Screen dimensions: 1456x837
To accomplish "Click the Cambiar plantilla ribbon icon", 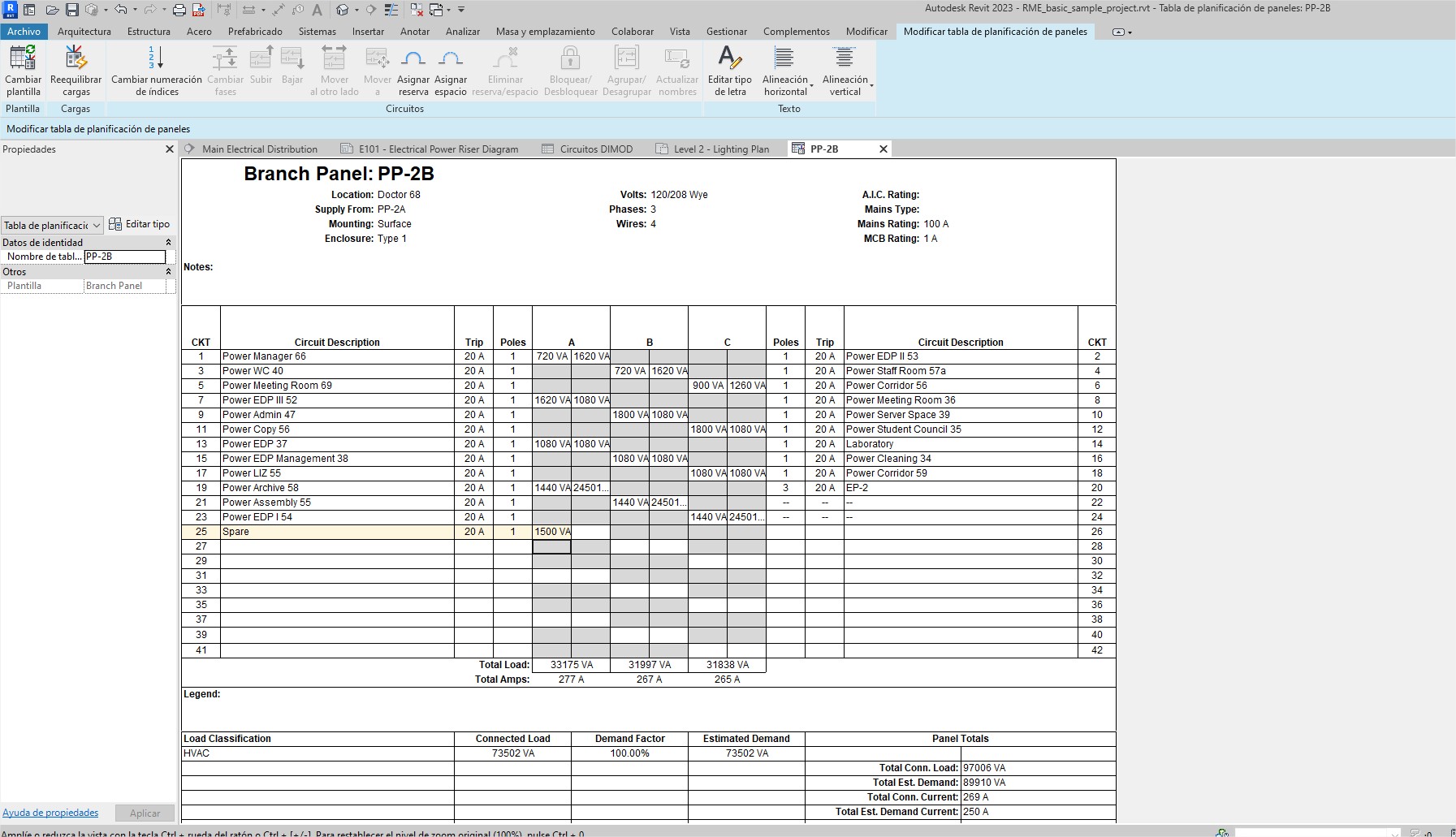I will click(23, 71).
